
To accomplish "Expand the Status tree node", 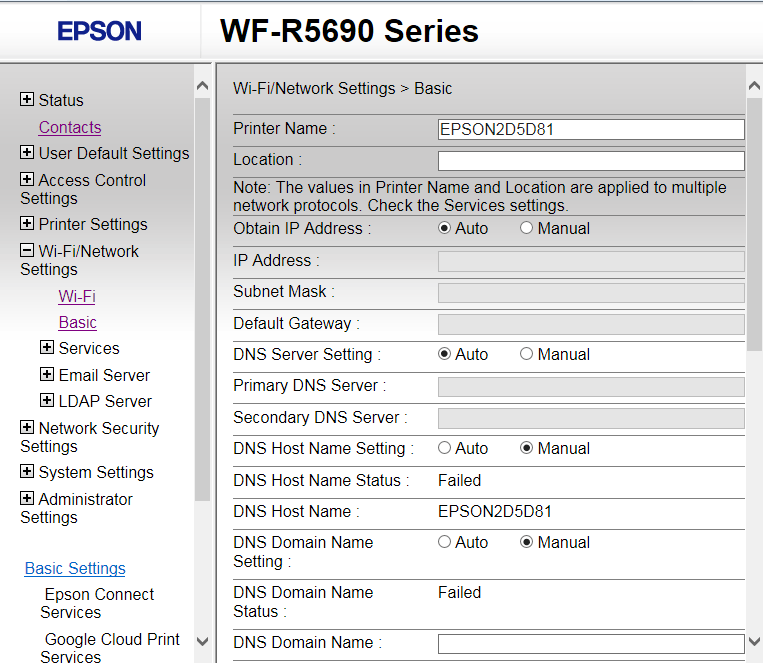I will (x=27, y=100).
